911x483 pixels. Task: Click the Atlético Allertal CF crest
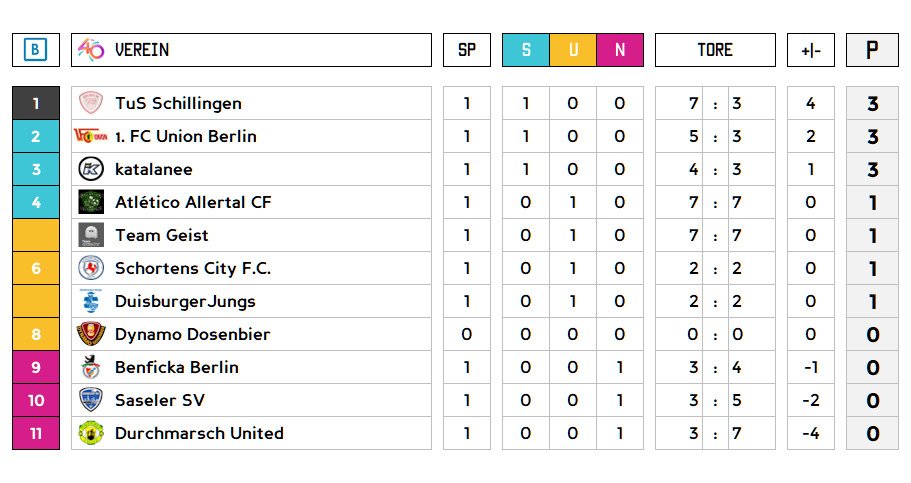pos(91,202)
